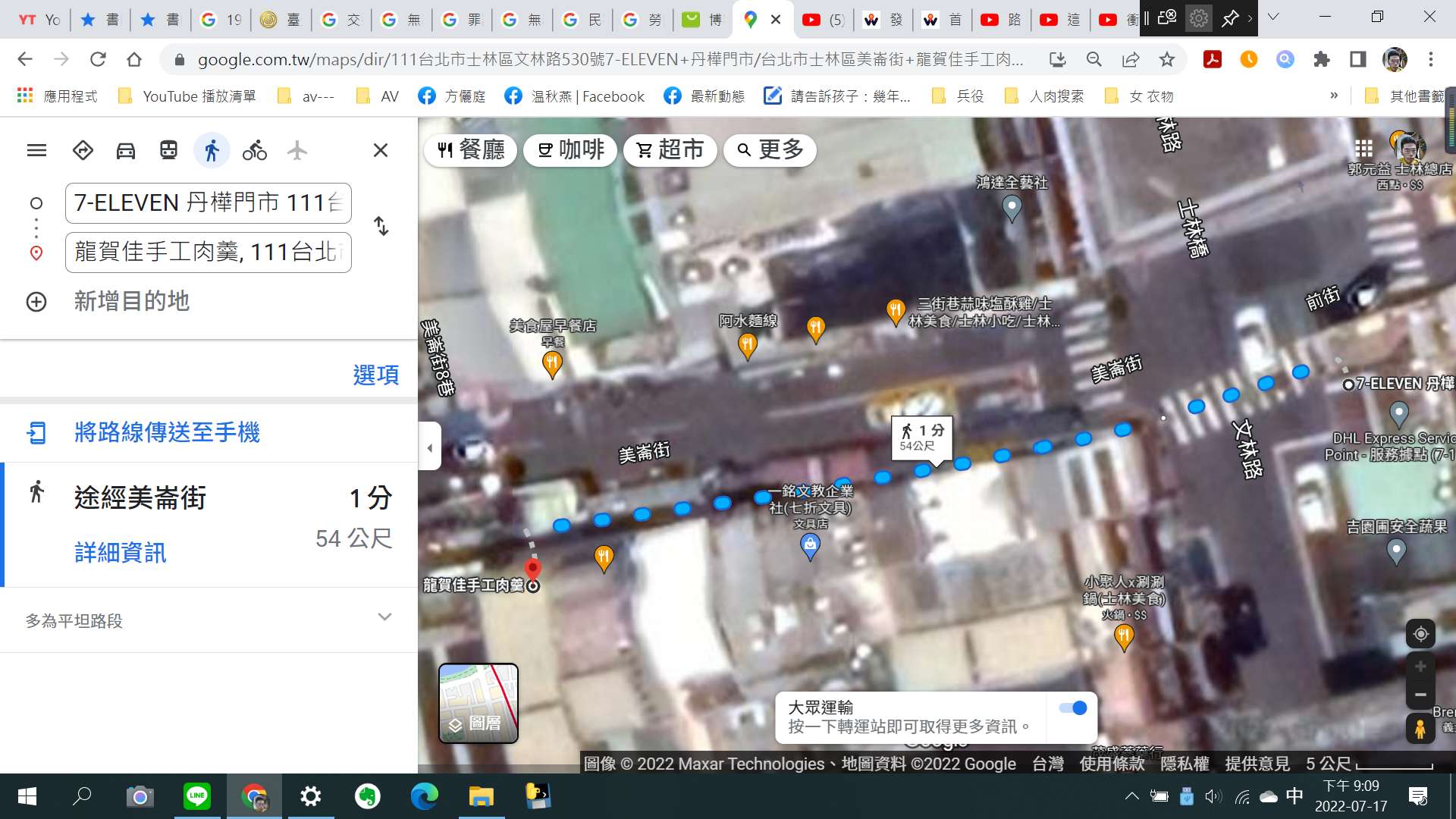
Task: Open the YouTube 播放清單 bookmark folder
Action: pyautogui.click(x=187, y=96)
